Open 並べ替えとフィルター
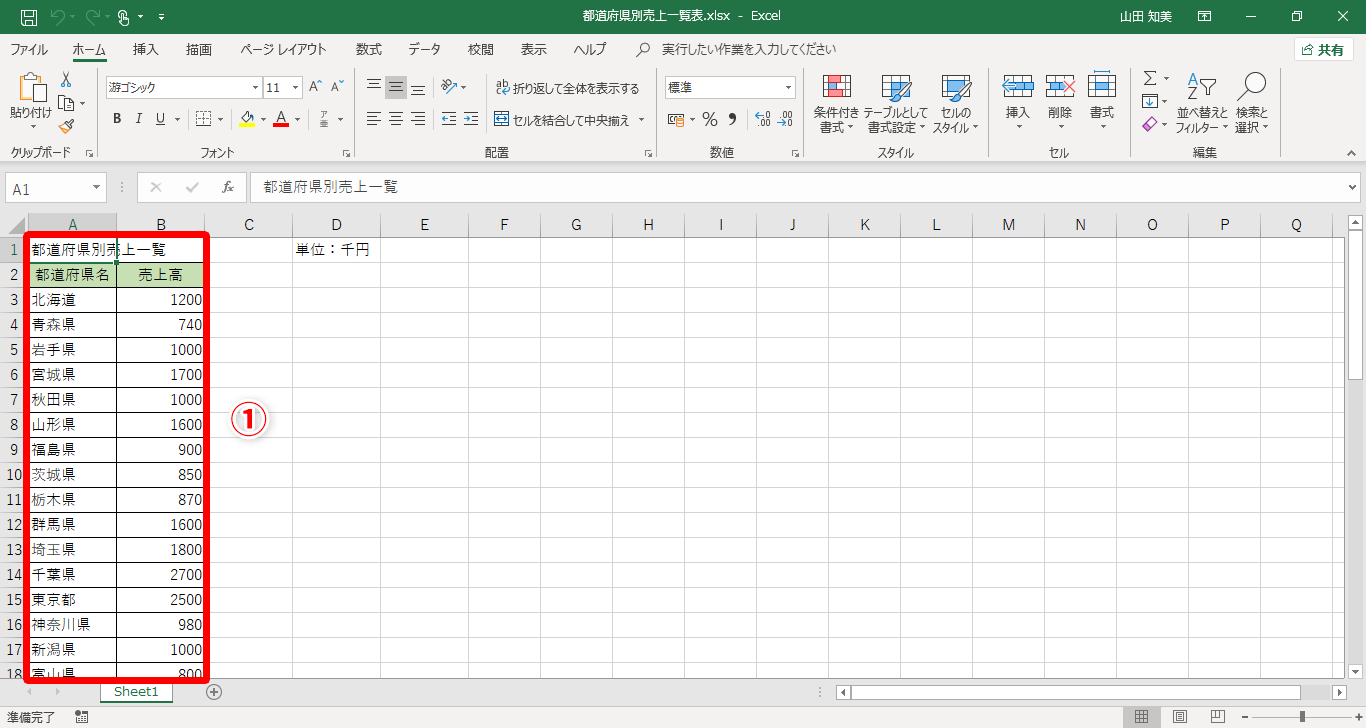This screenshot has width=1366, height=728. 1202,103
